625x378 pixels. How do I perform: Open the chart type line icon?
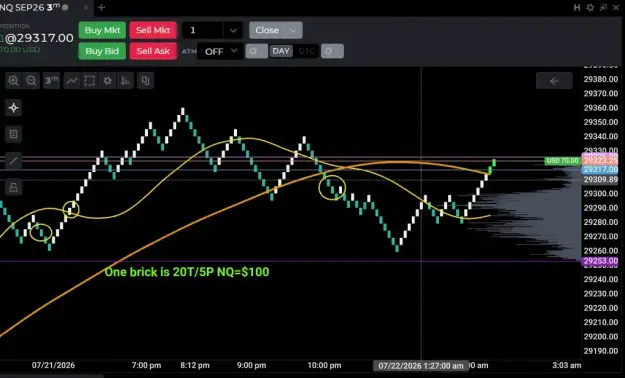(x=72, y=81)
